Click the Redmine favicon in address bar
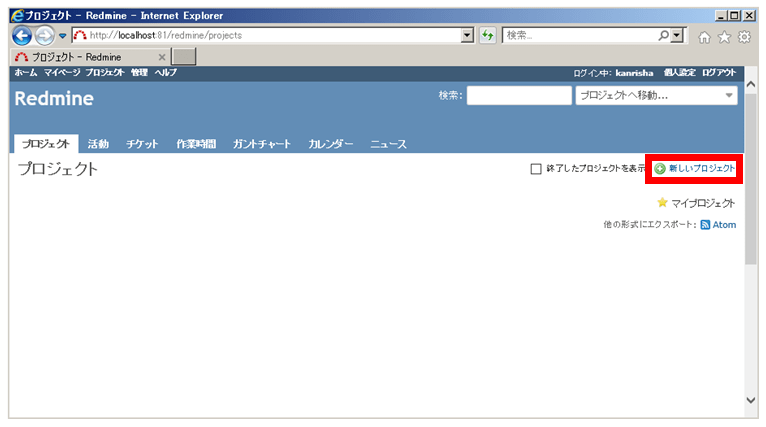The image size is (766, 427). coord(80,35)
